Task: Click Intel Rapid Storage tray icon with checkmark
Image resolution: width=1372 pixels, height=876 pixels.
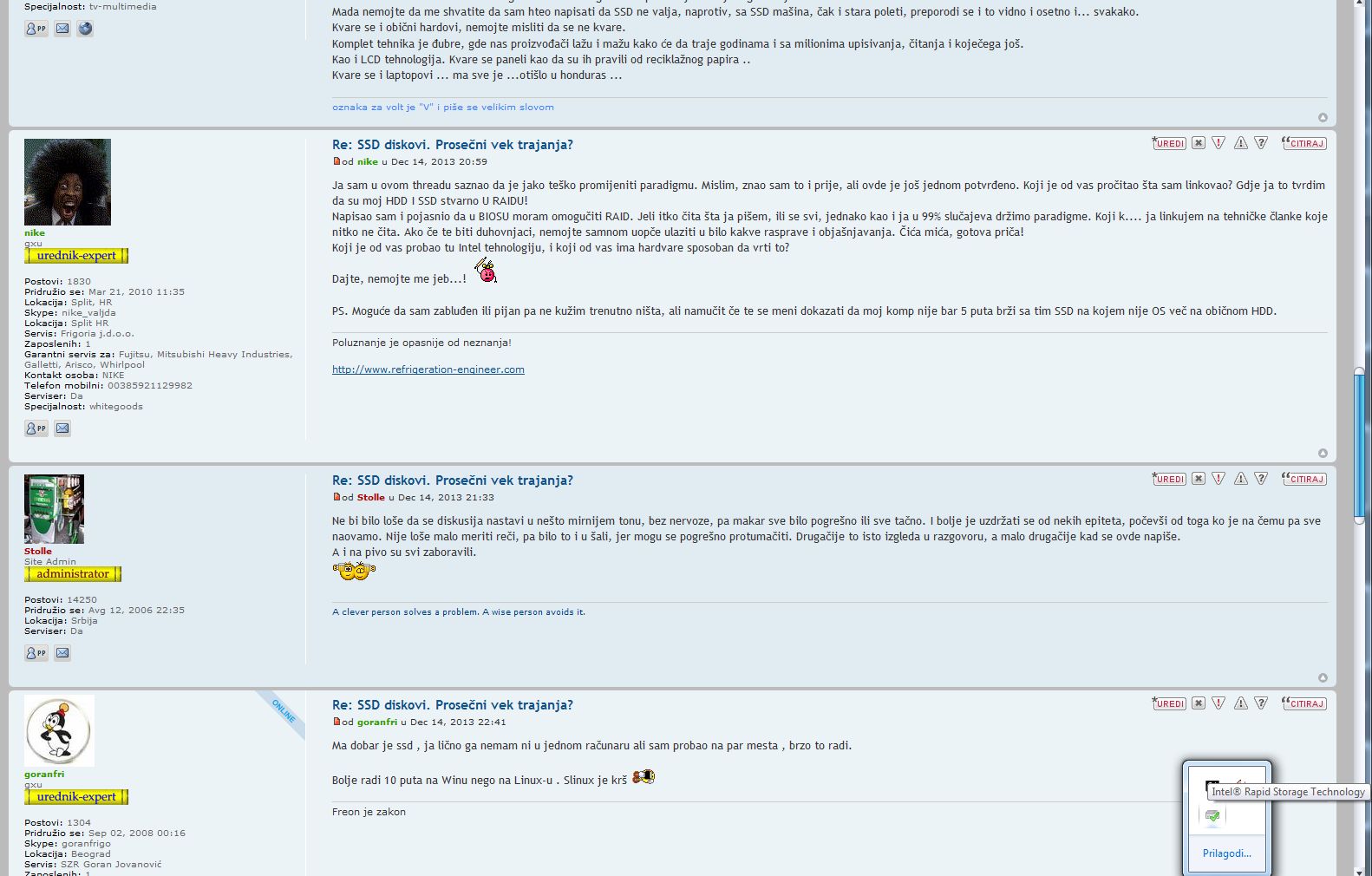Action: tap(1212, 815)
